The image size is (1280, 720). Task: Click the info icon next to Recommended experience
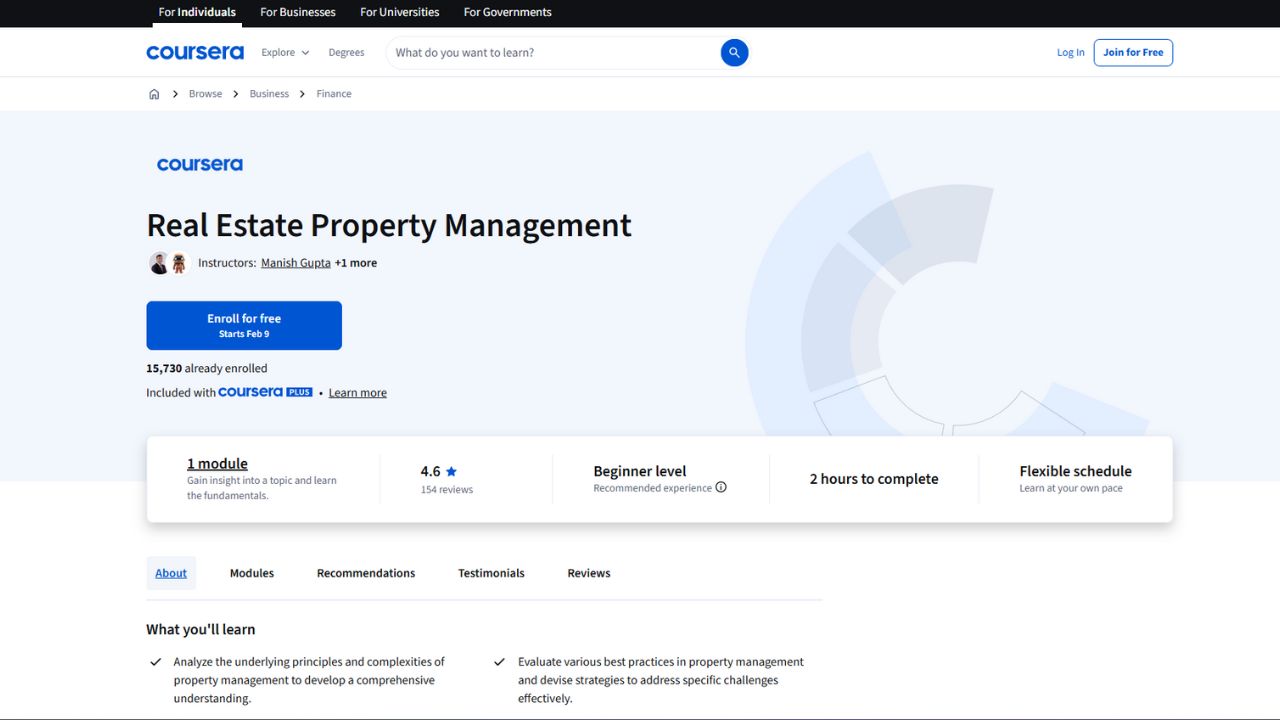coord(721,487)
